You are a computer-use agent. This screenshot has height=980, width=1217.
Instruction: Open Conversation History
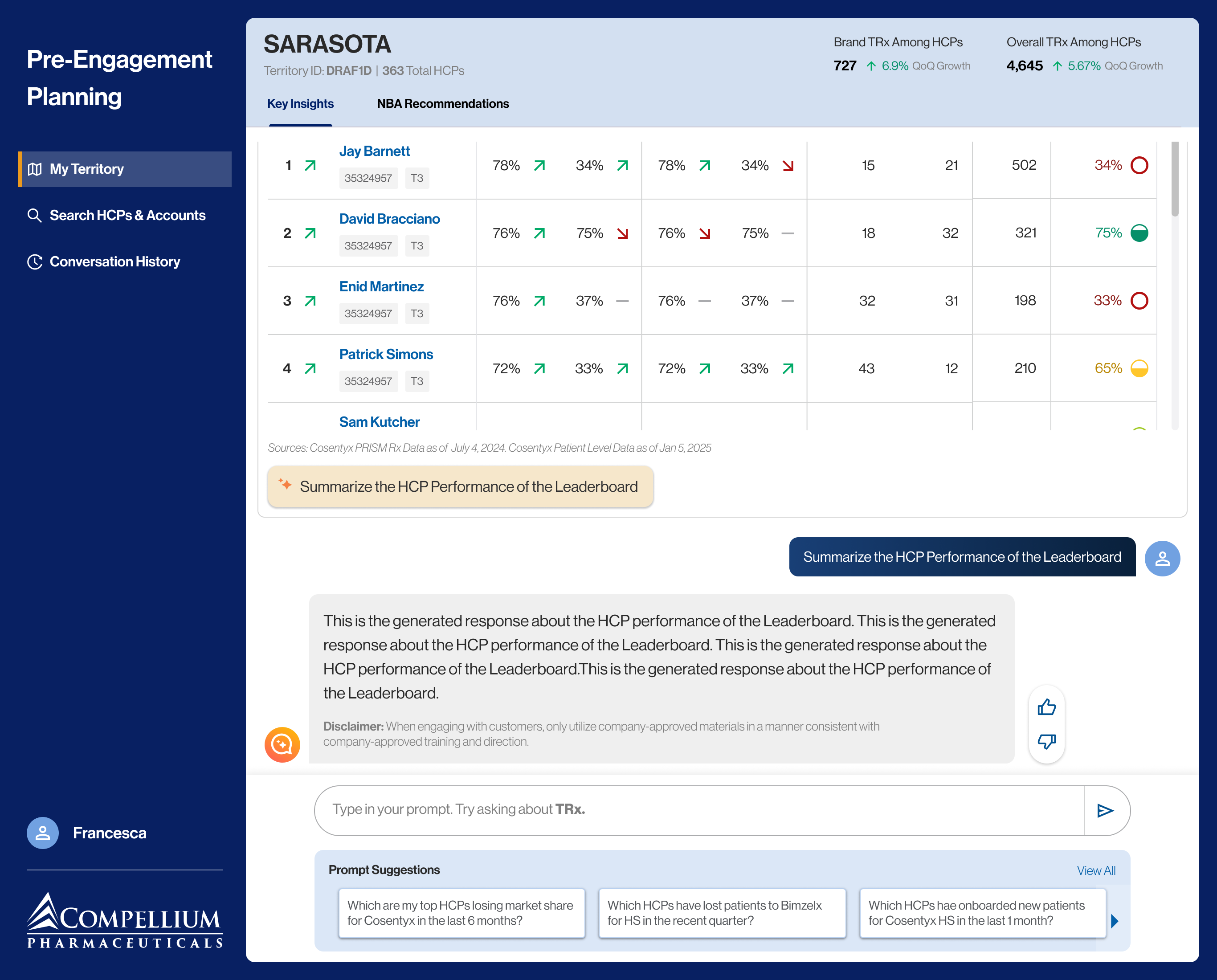104,261
